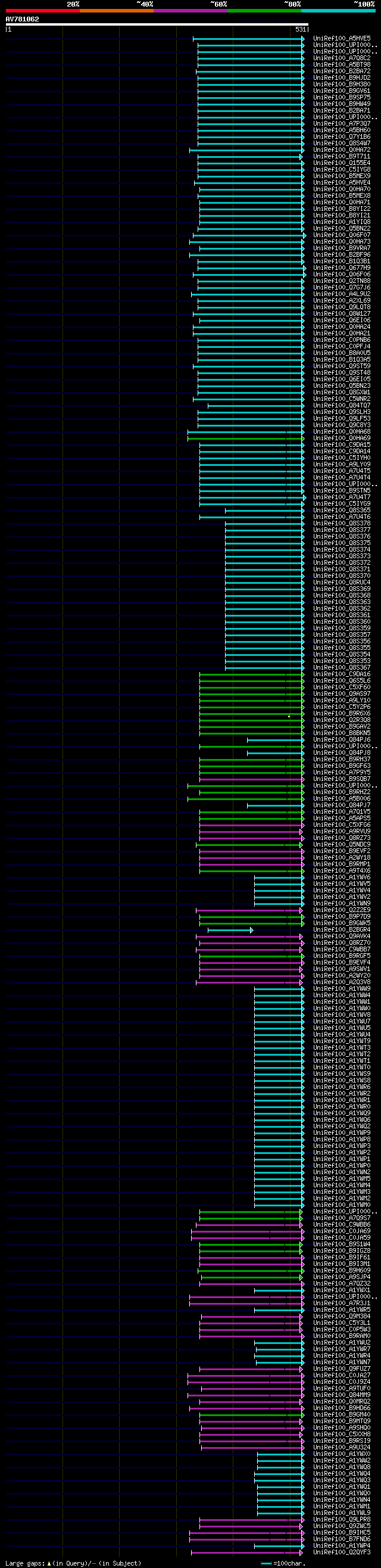Click the cyan ~100% identity legend swatch
Image resolution: width=381 pixels, height=1568 pixels.
point(338,10)
